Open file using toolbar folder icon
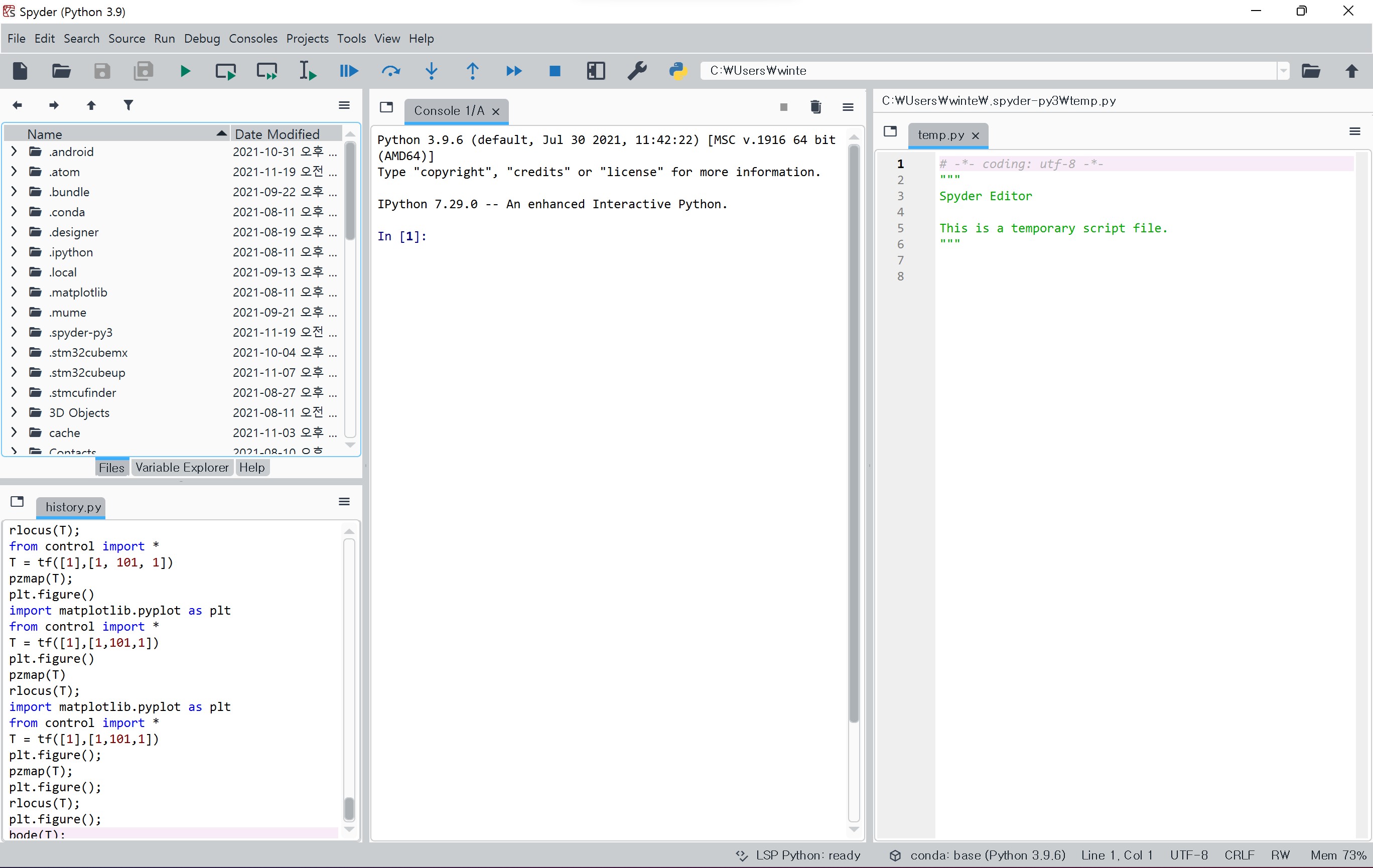Screen dimensions: 1373x868 [x=61, y=71]
